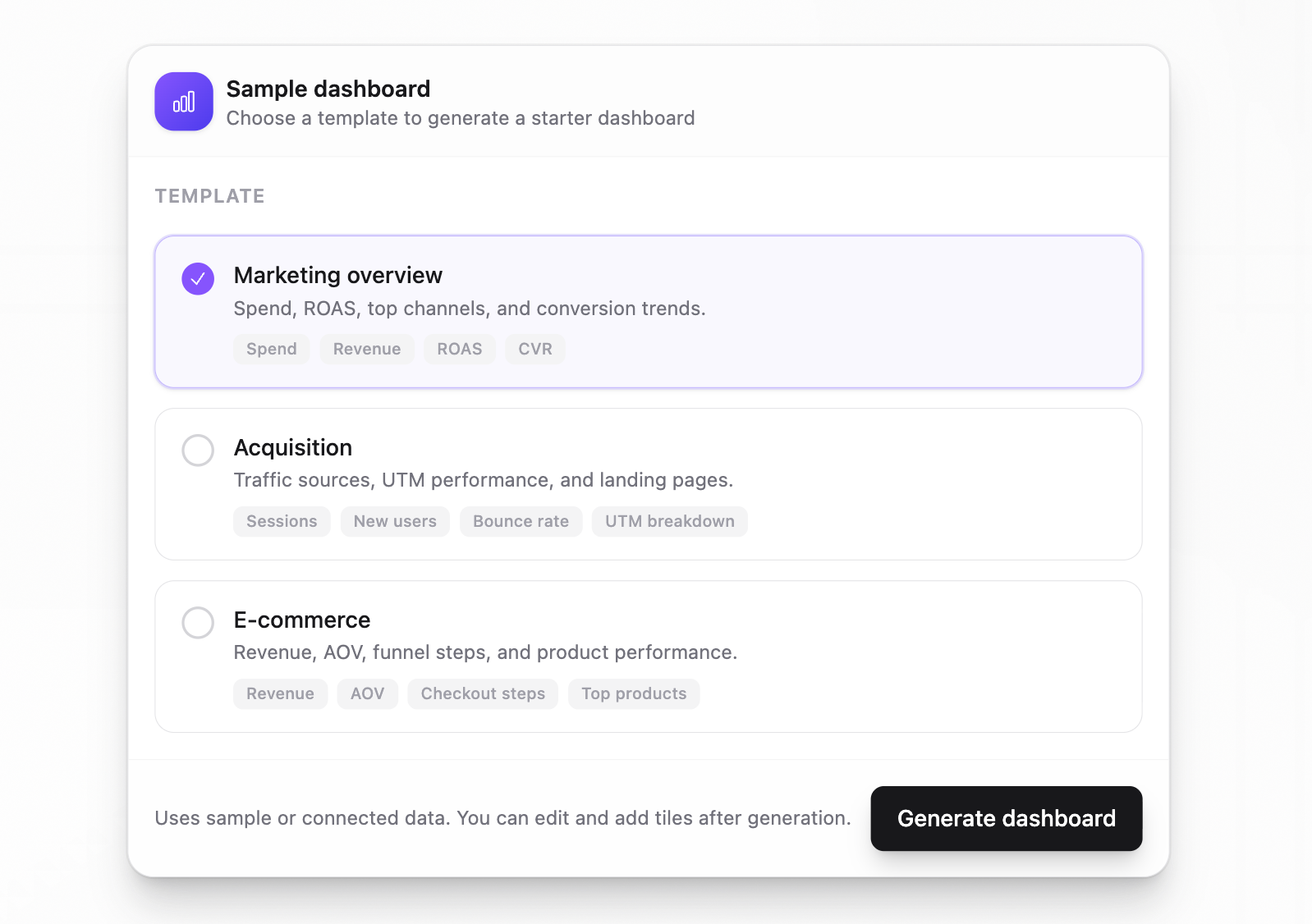The height and width of the screenshot is (924, 1312).
Task: Click the Generate dashboard button
Action: [x=1006, y=818]
